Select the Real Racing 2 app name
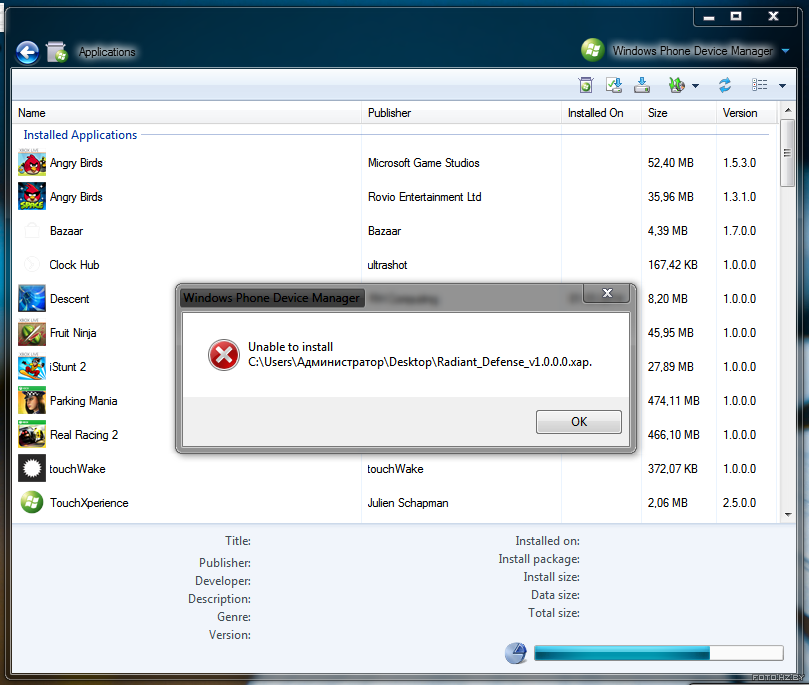This screenshot has height=685, width=809. [x=84, y=435]
